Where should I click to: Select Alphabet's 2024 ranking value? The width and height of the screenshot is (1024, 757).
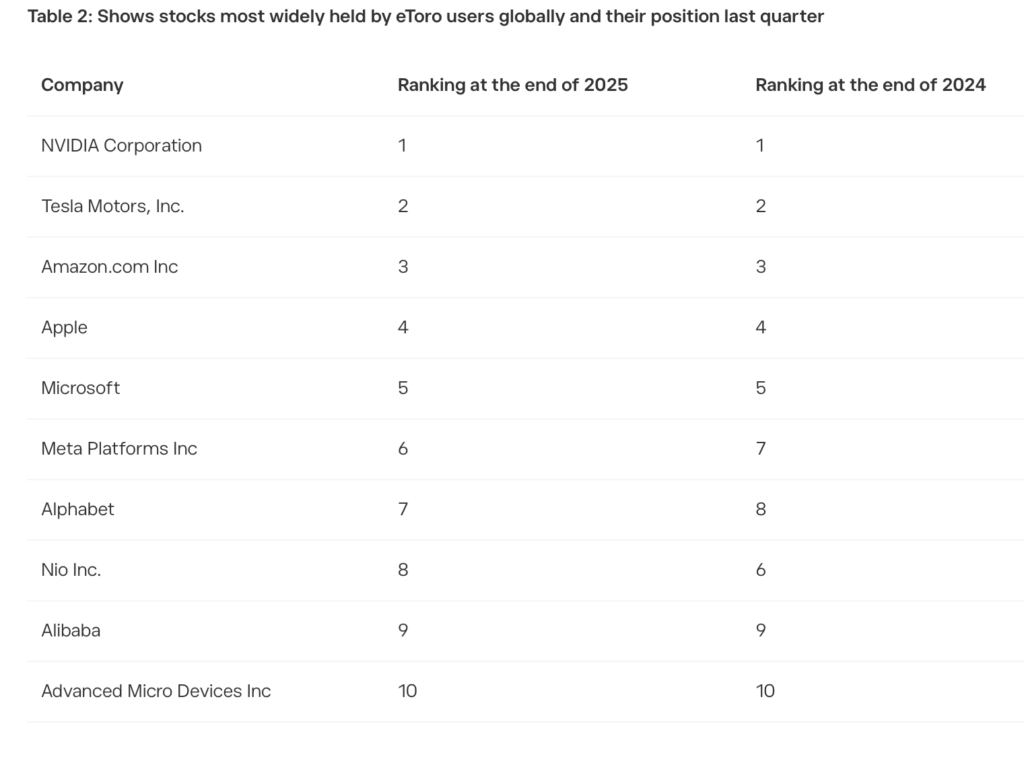pyautogui.click(x=761, y=509)
